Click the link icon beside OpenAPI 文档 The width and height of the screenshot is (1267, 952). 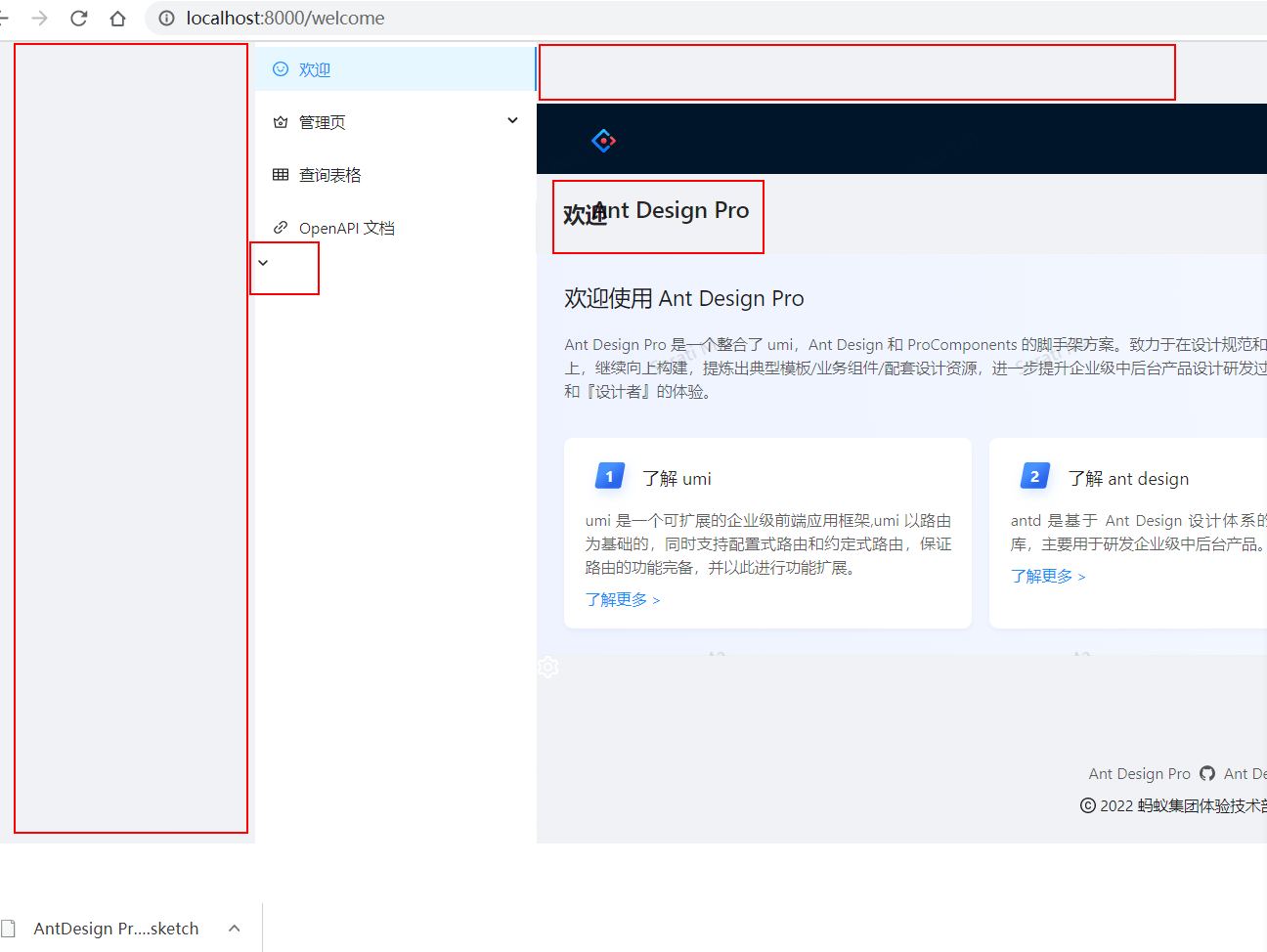click(281, 228)
